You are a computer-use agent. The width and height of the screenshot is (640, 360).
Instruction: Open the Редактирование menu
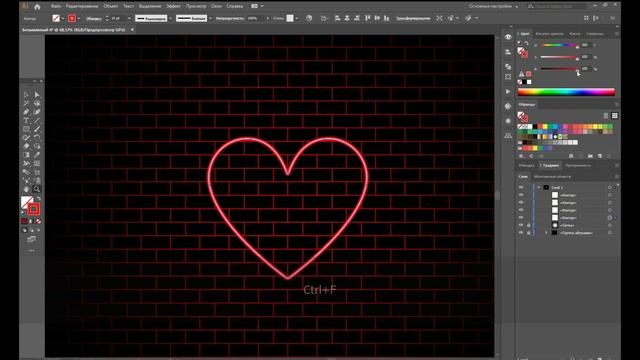pyautogui.click(x=82, y=6)
